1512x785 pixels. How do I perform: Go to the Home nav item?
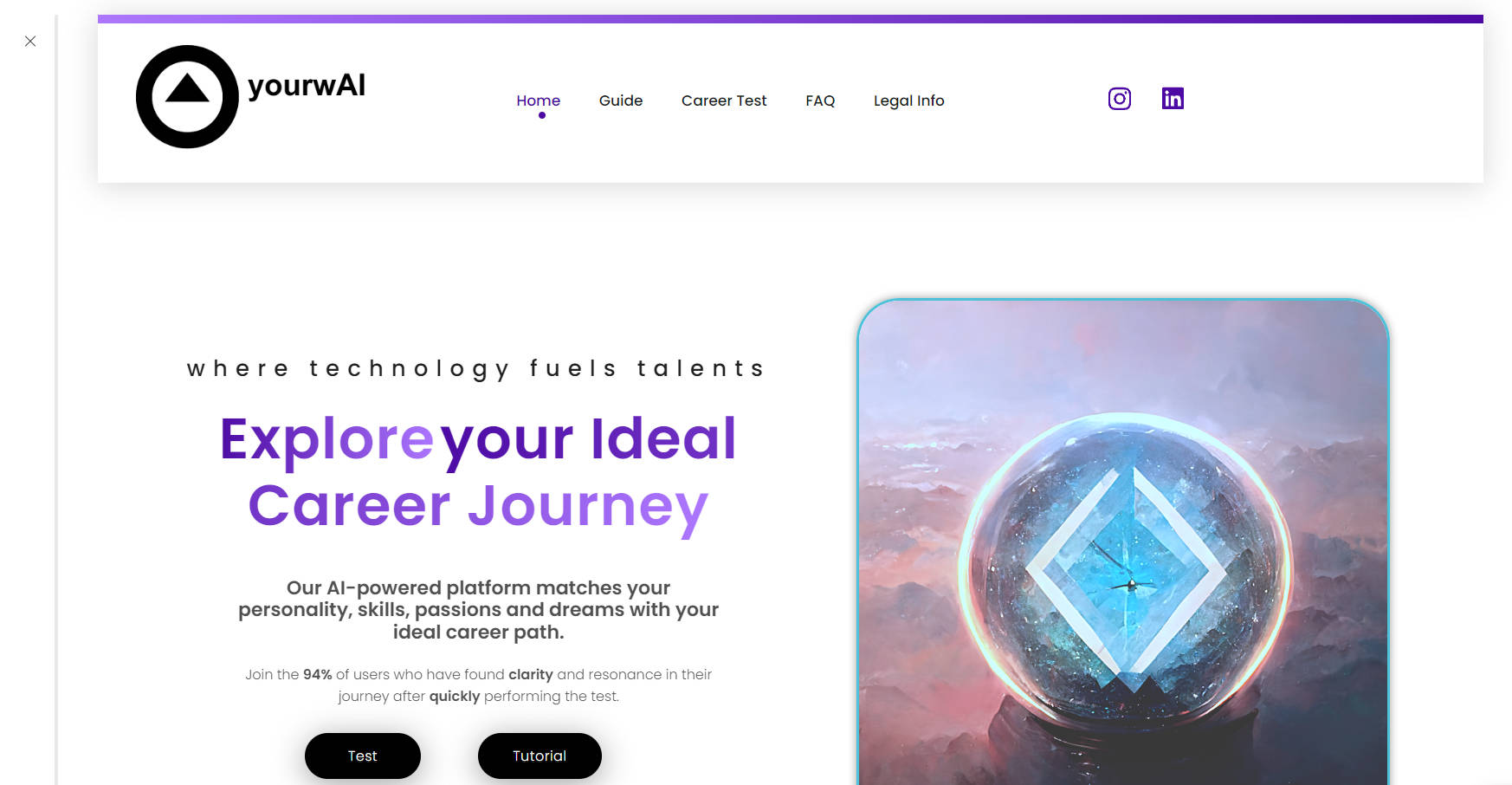pos(538,101)
